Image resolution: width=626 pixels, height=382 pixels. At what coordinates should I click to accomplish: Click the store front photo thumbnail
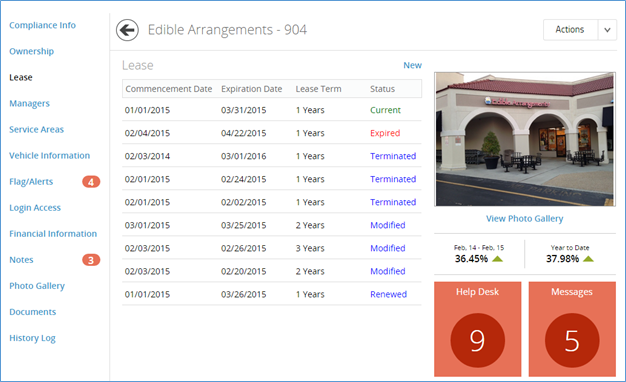[525, 139]
